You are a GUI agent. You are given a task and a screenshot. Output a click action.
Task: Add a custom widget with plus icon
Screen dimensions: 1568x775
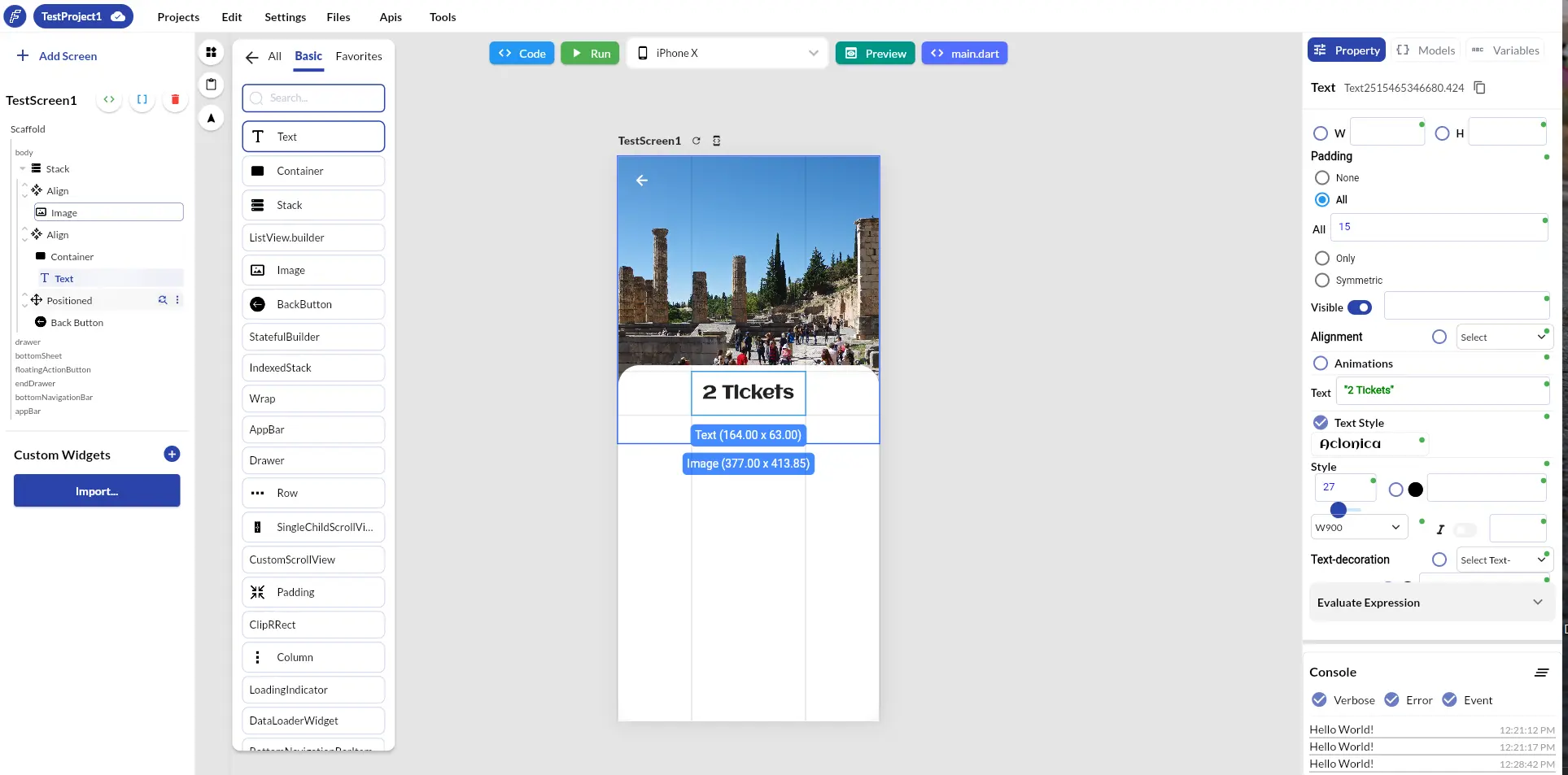172,454
